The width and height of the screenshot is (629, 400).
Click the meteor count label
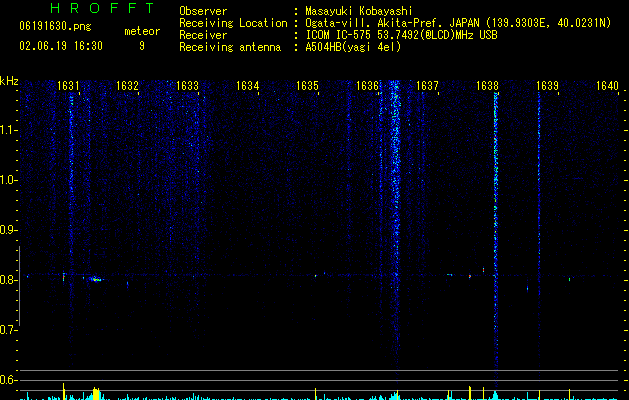coord(142,31)
